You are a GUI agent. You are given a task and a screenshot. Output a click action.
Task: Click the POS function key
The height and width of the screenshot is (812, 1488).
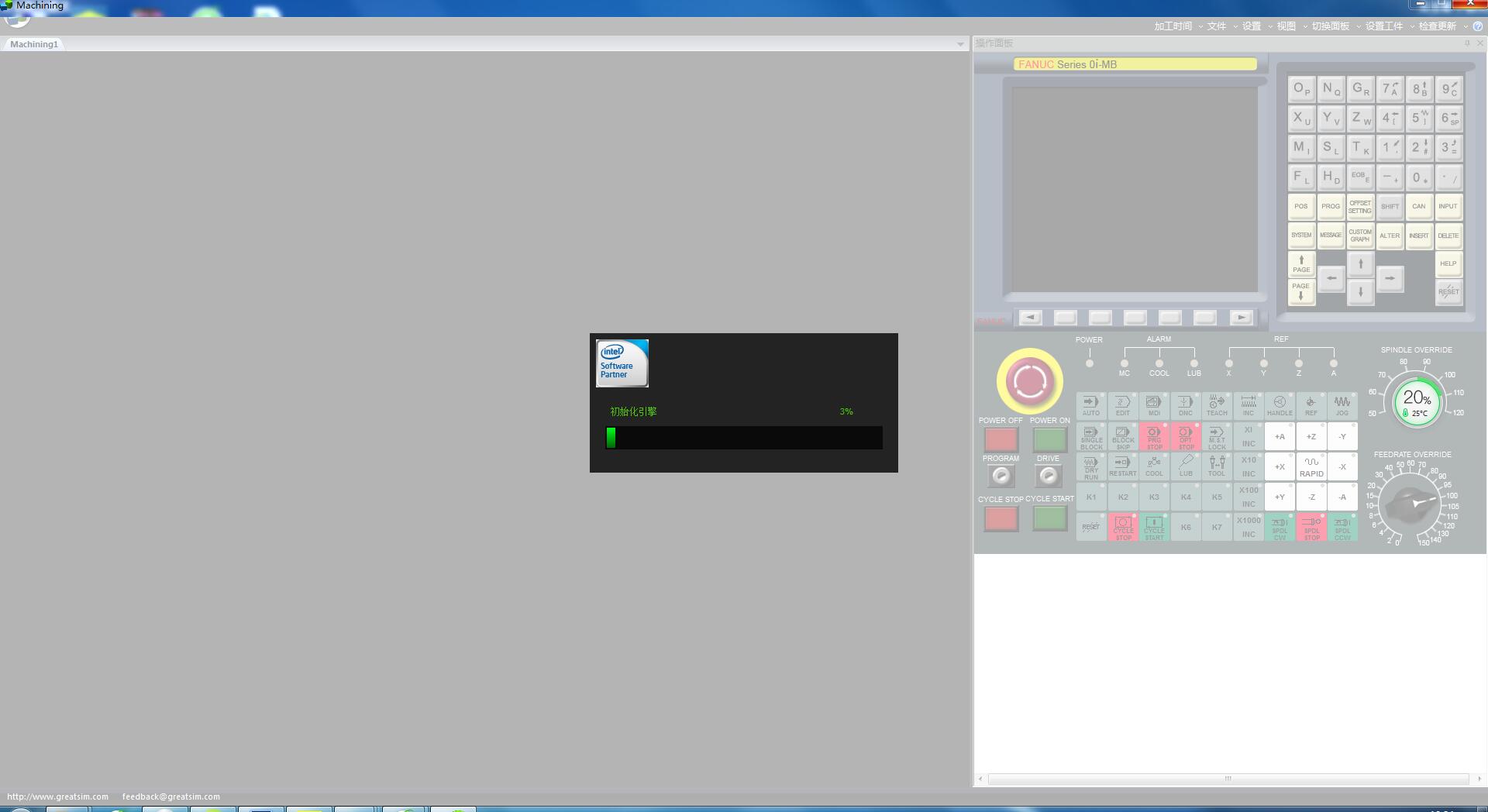pyautogui.click(x=1301, y=206)
